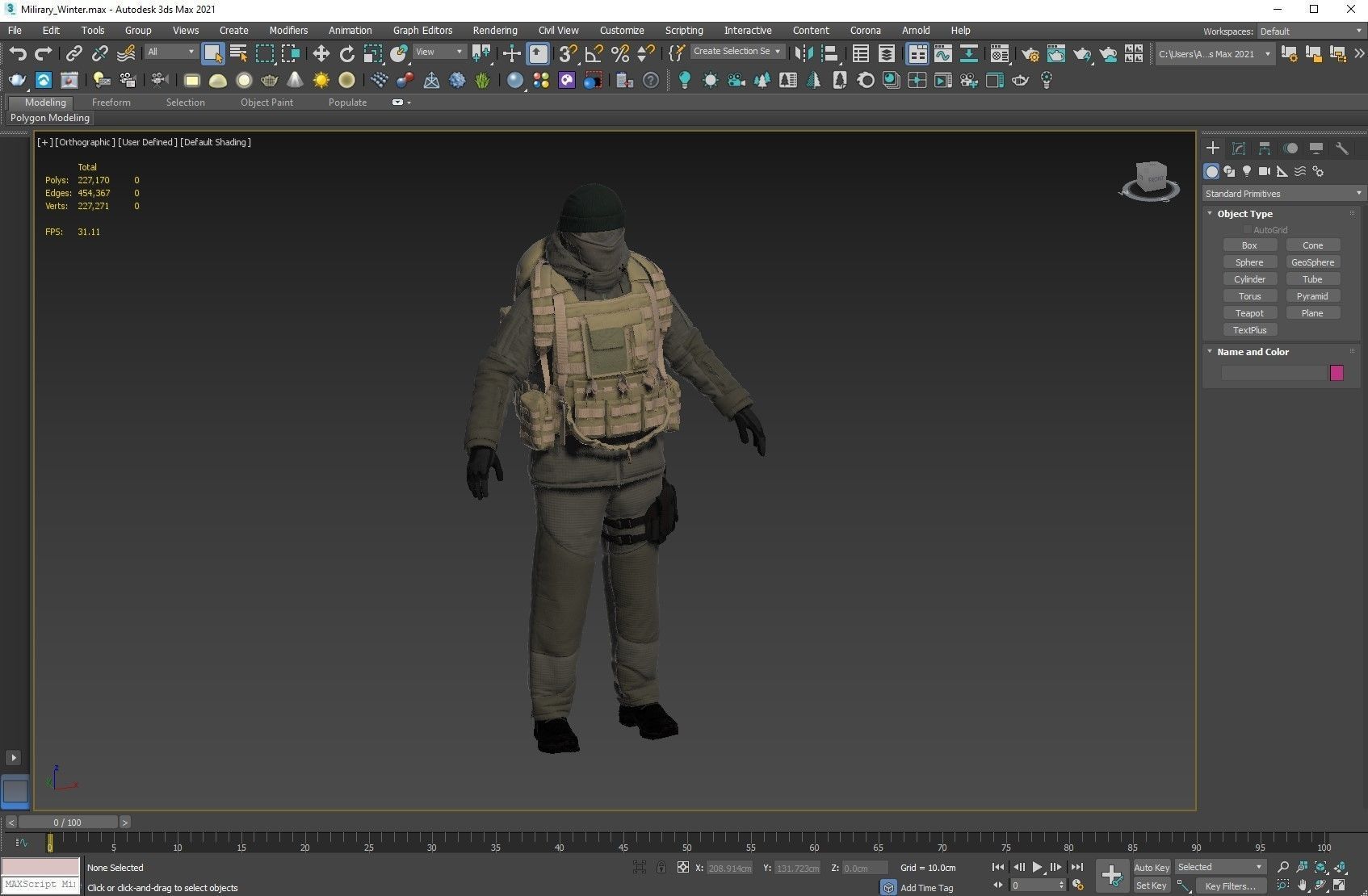Select the Rotate tool
This screenshot has height=896, width=1368.
[x=347, y=53]
